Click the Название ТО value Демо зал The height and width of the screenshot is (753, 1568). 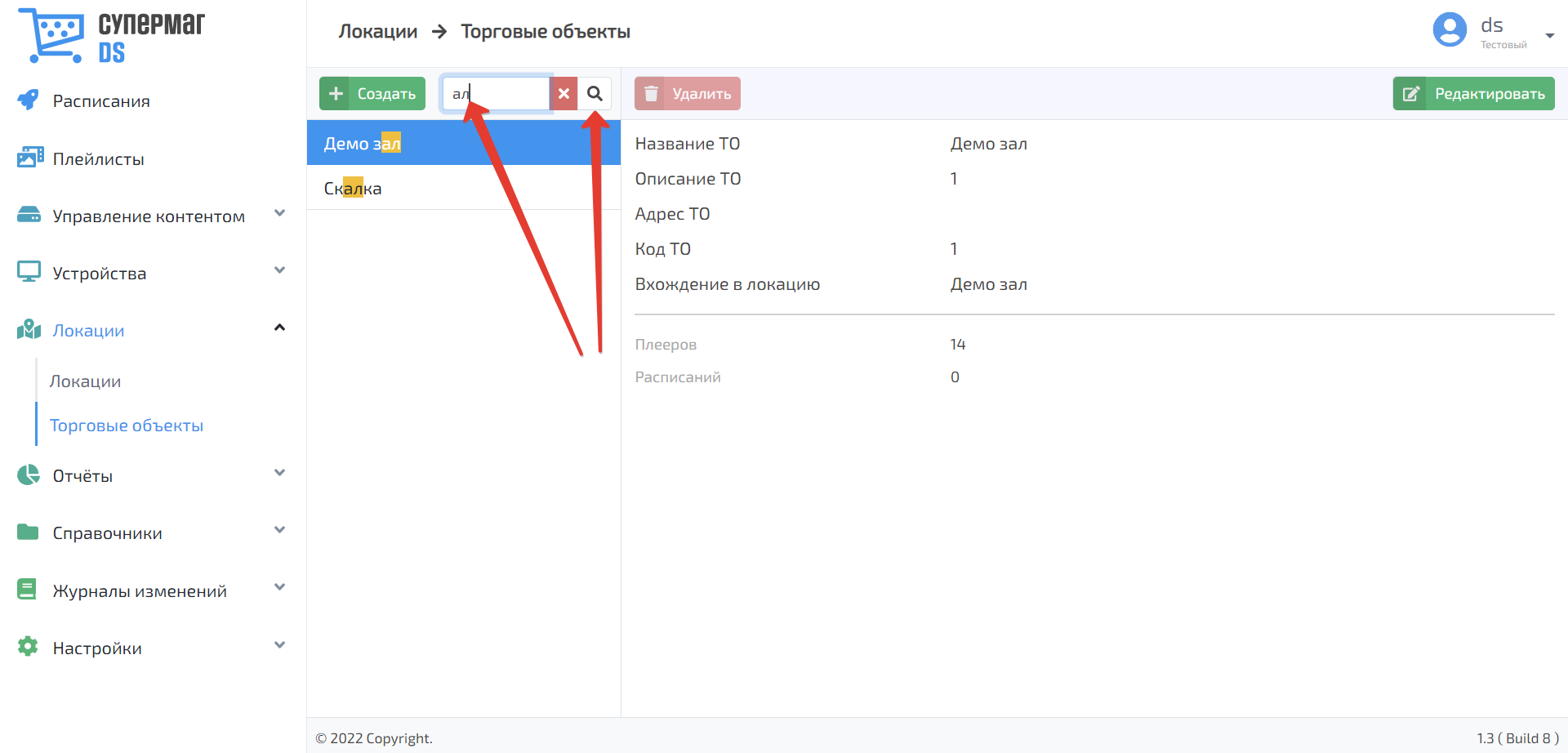989,144
